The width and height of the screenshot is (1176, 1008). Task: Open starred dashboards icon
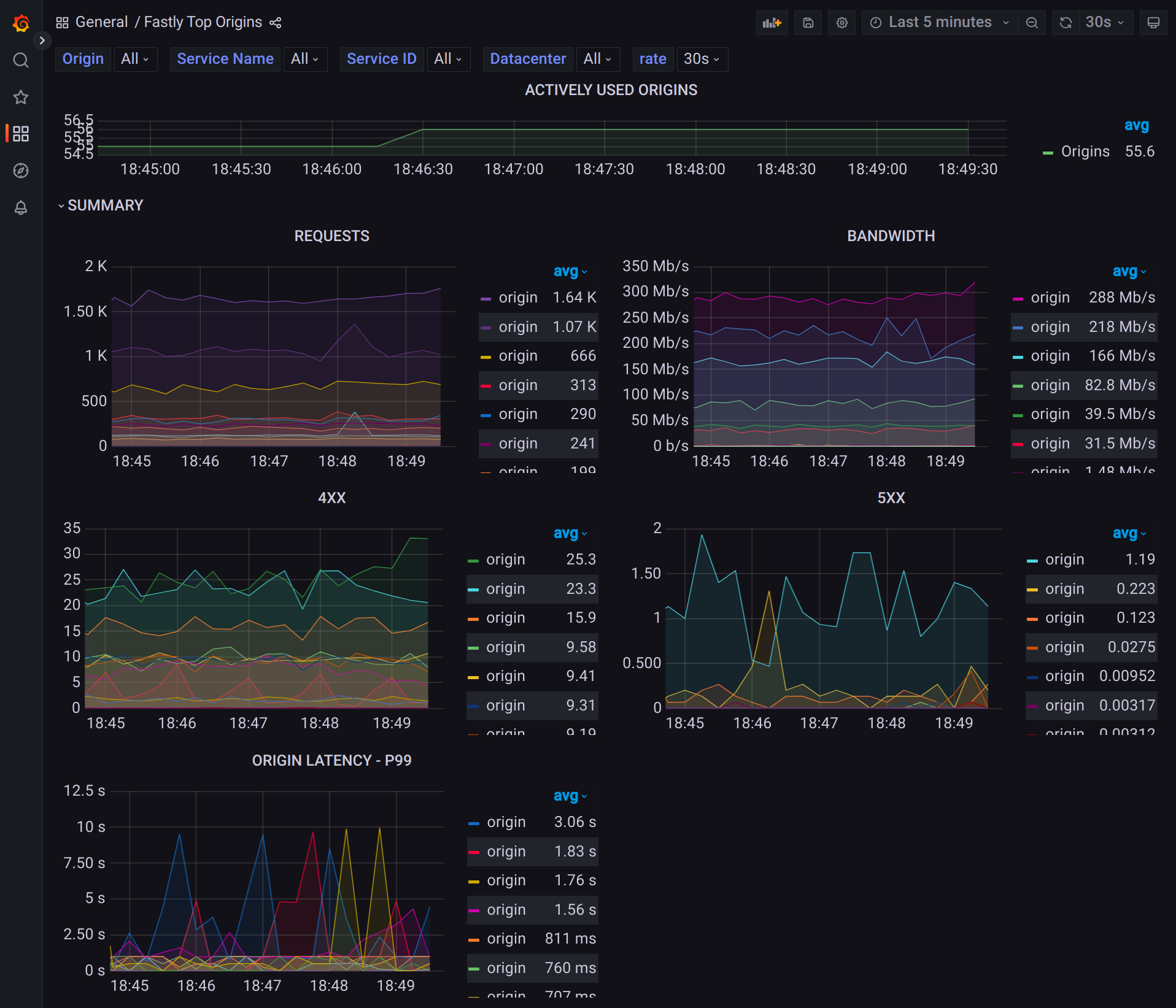point(21,97)
